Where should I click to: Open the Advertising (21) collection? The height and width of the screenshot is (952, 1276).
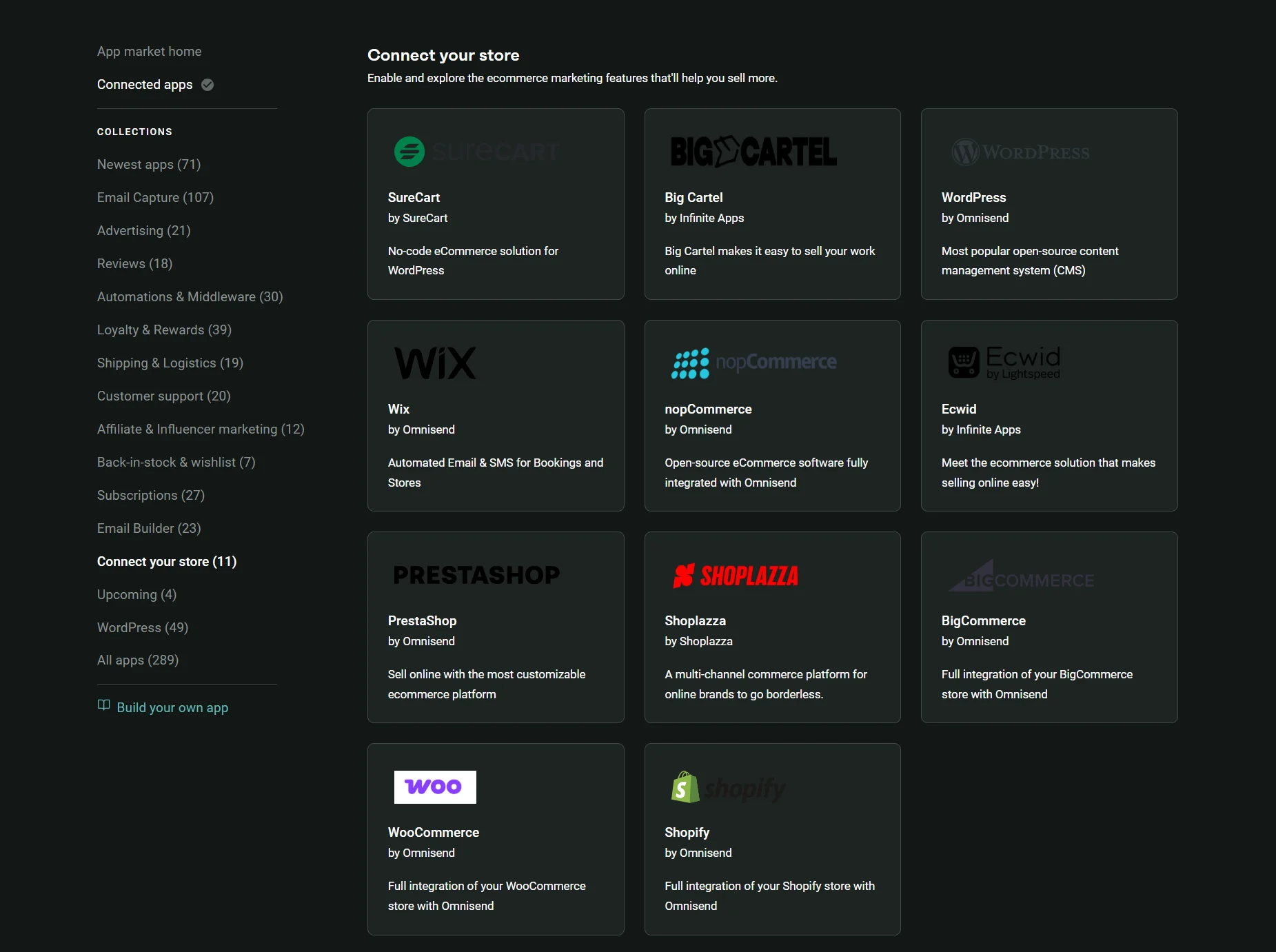click(x=144, y=231)
